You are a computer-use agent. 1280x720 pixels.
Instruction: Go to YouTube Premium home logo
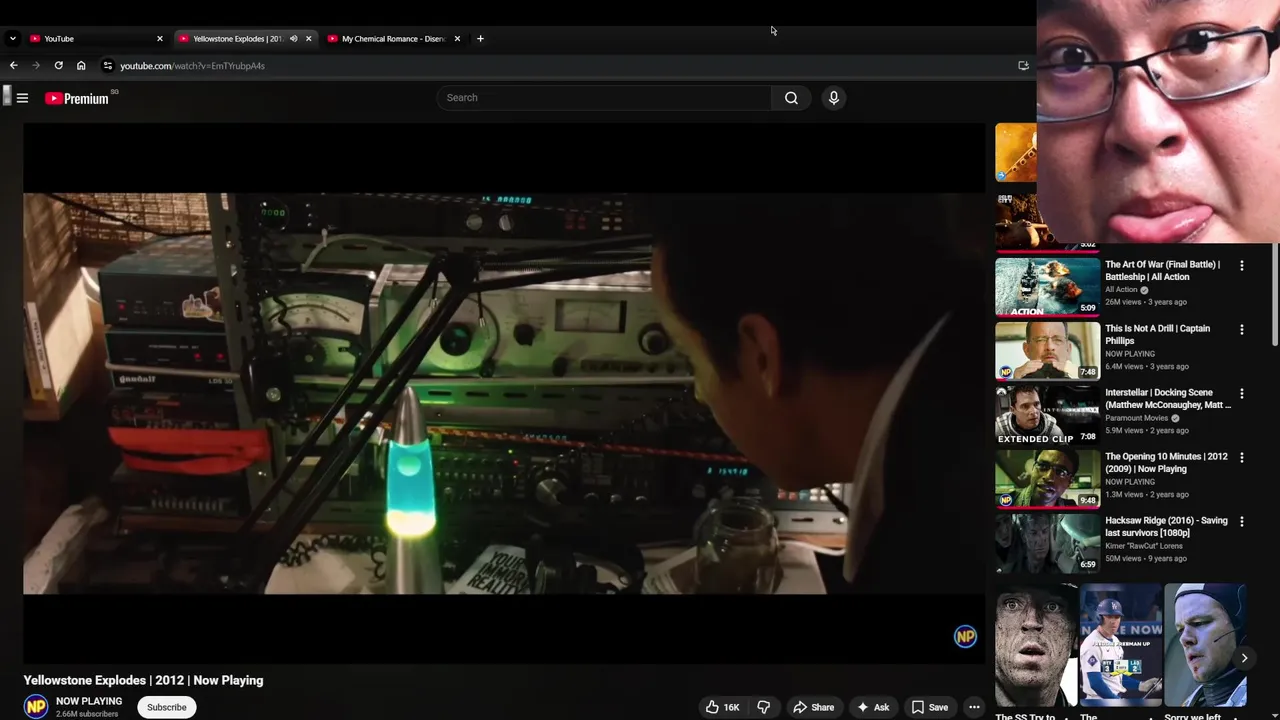click(x=77, y=98)
